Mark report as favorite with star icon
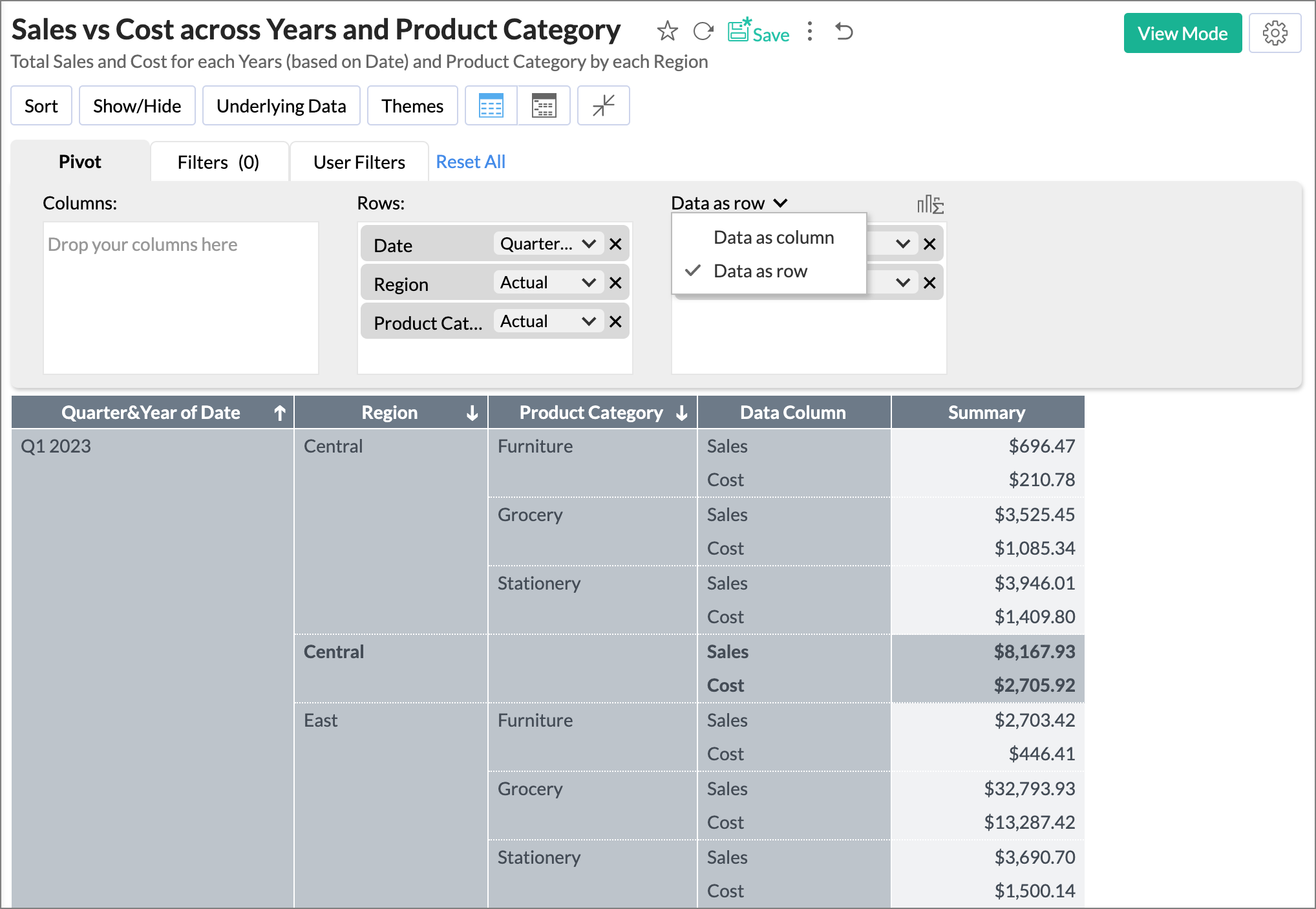Image resolution: width=1316 pixels, height=909 pixels. pyautogui.click(x=667, y=31)
